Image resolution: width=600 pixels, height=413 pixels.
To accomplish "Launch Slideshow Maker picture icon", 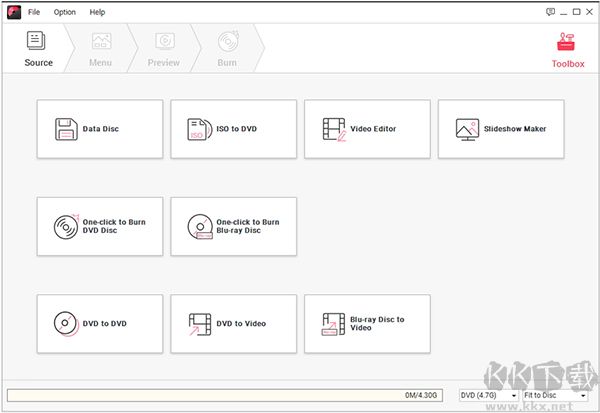I will [x=467, y=129].
